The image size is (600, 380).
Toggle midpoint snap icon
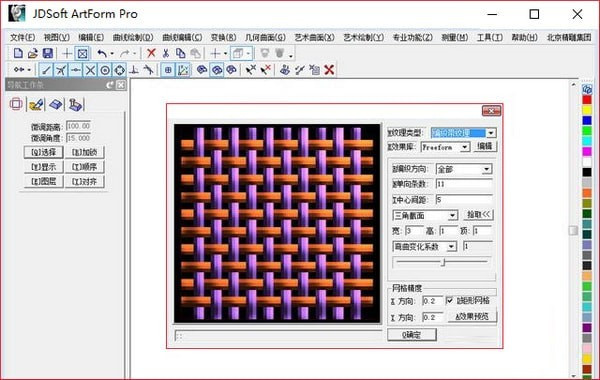(x=76, y=70)
